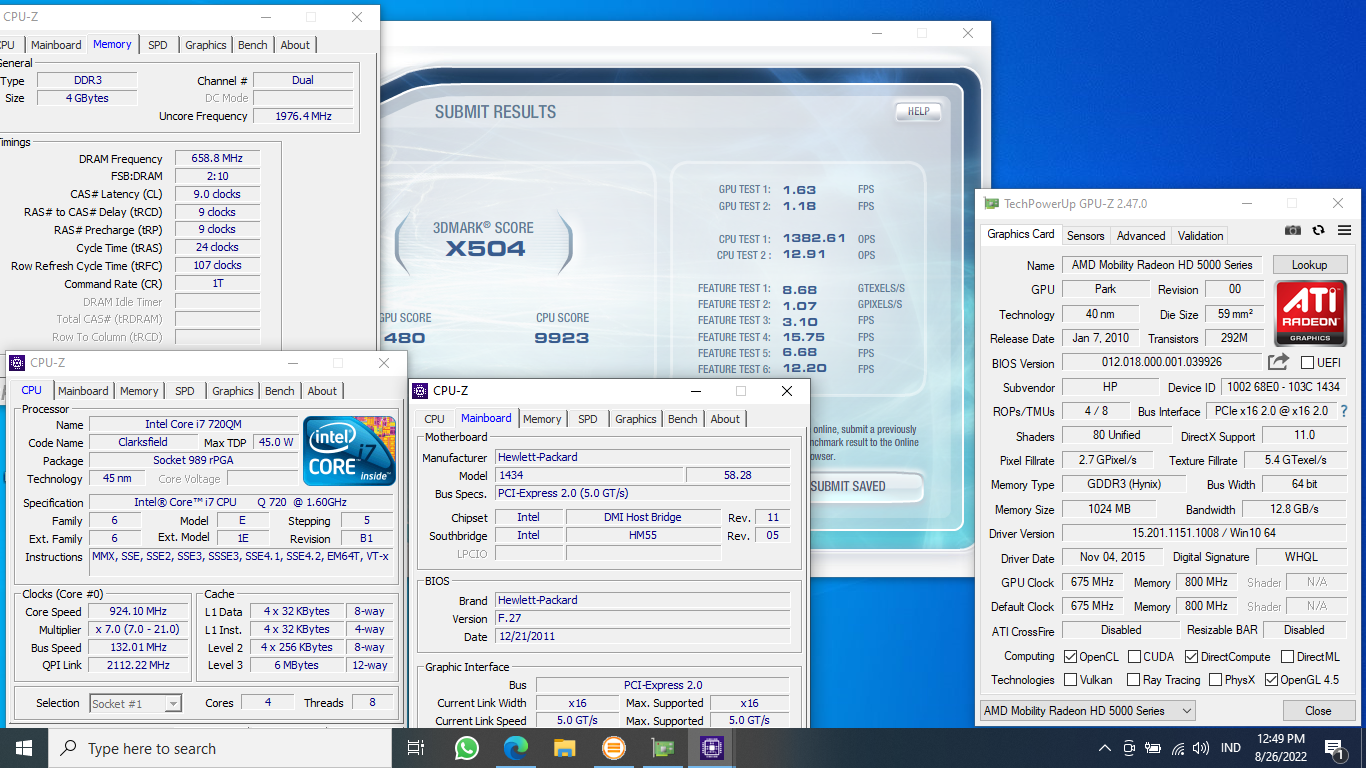This screenshot has width=1366, height=768.
Task: Switch to GPU-Z via its taskbar icon
Action: (662, 748)
